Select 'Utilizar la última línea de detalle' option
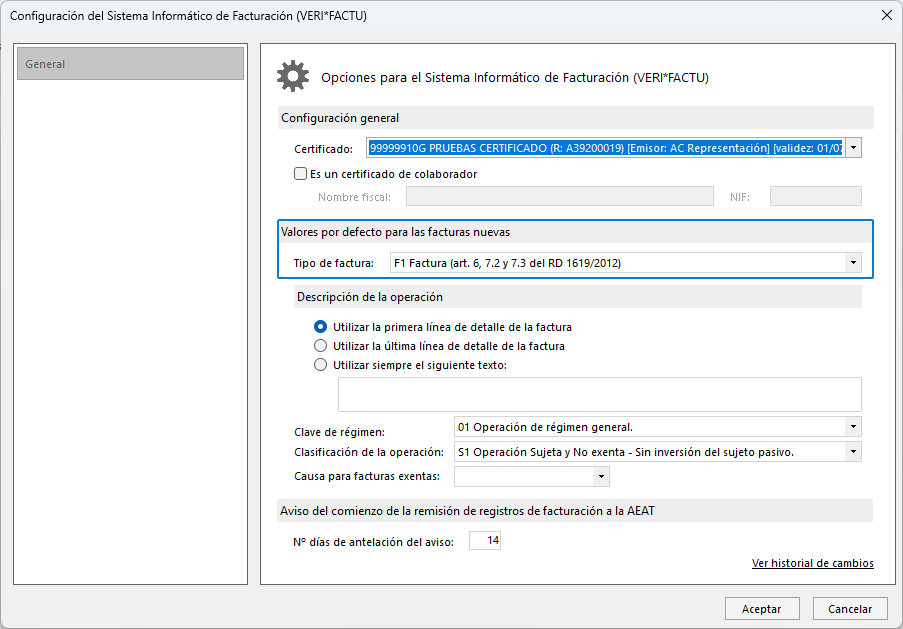This screenshot has height=629, width=903. click(x=320, y=346)
